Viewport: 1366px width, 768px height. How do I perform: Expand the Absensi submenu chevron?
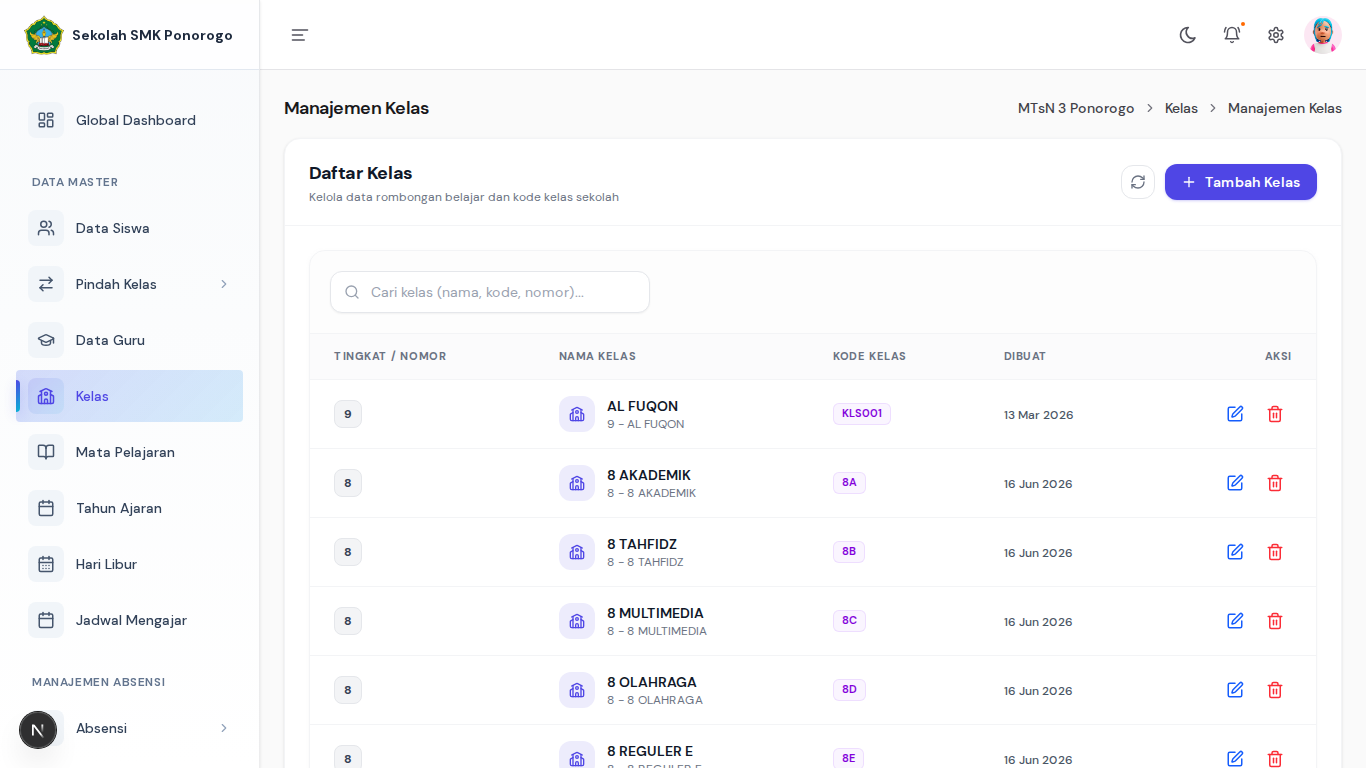point(224,728)
